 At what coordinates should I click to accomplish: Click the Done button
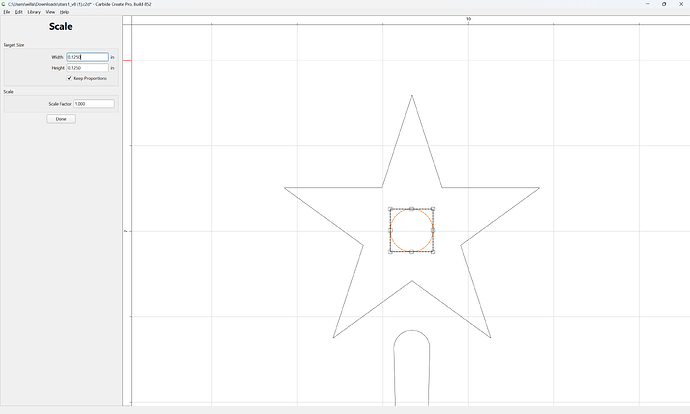coord(61,119)
